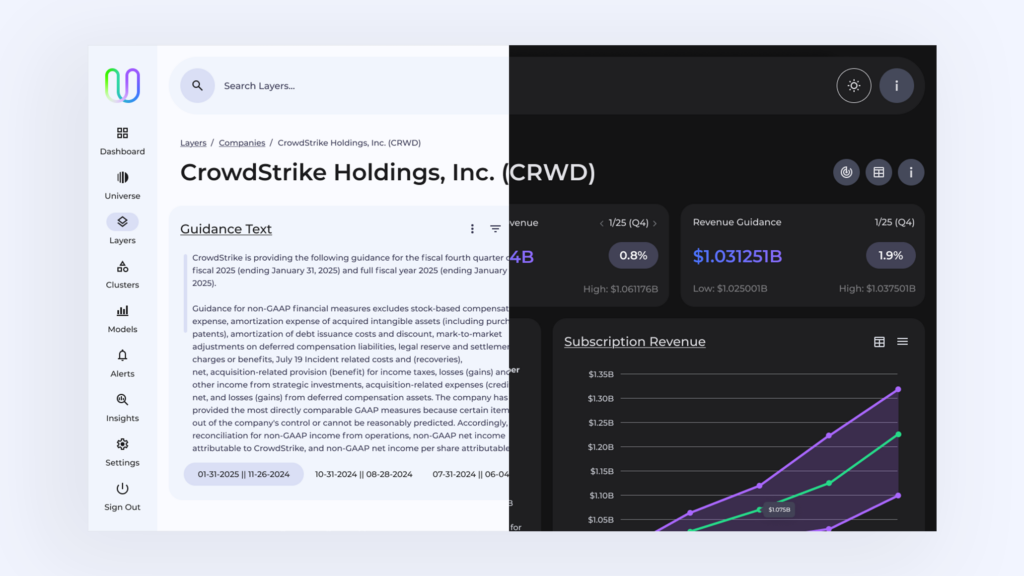
Task: Open the Guidance Text filter icon
Action: point(496,229)
